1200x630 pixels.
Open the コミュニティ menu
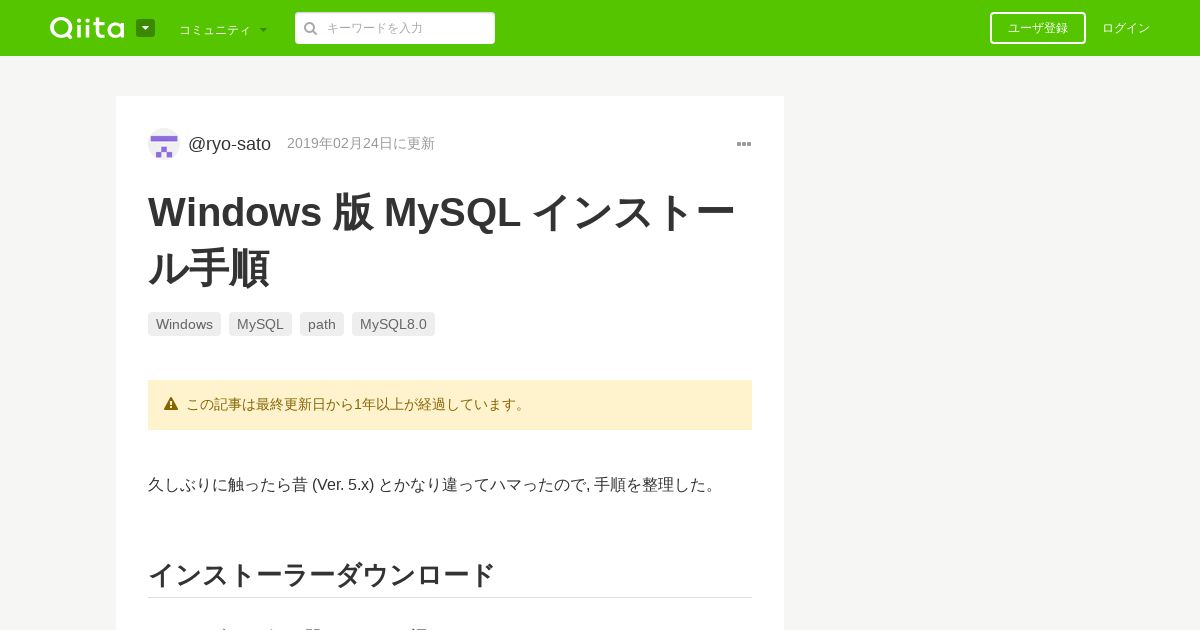223,29
